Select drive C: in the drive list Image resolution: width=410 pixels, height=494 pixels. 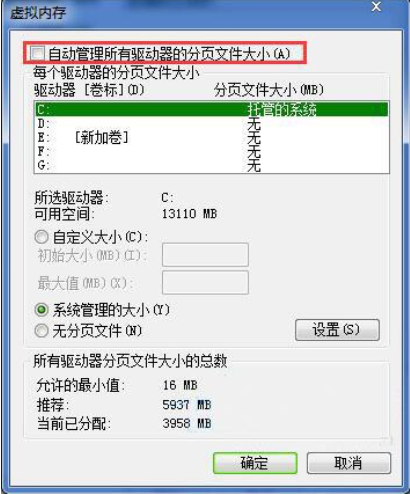[x=212, y=109]
